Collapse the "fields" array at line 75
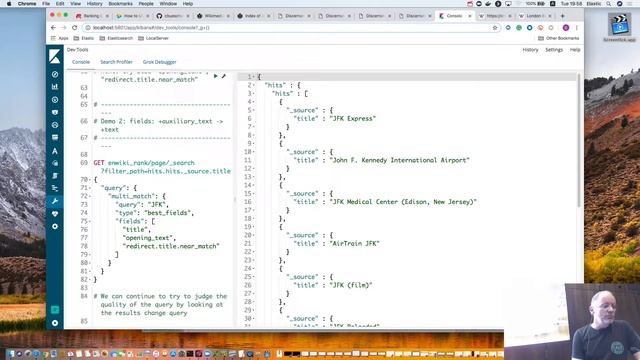640x360 pixels. click(90, 221)
